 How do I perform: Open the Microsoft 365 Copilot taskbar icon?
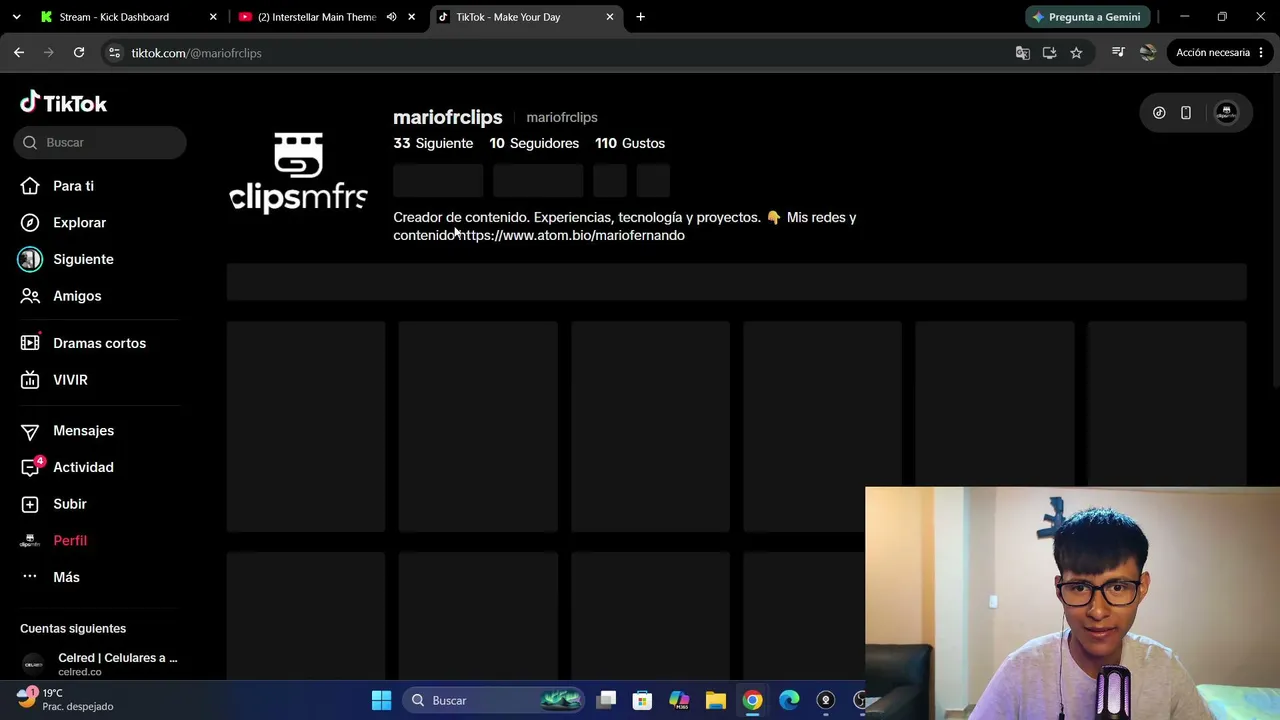(x=679, y=700)
